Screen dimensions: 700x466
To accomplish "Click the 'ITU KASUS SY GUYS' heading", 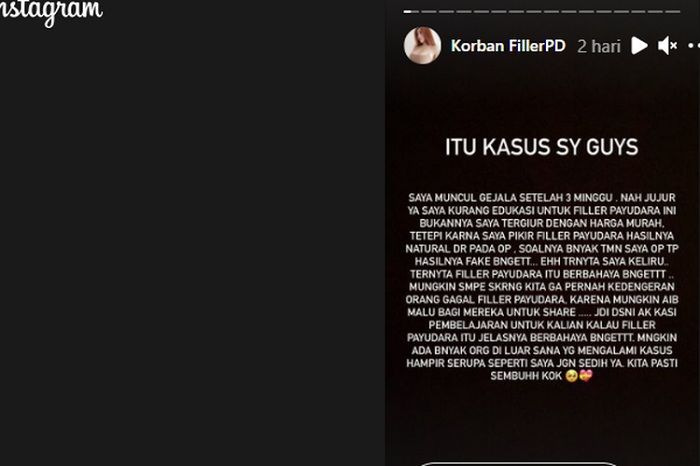I will coord(542,147).
